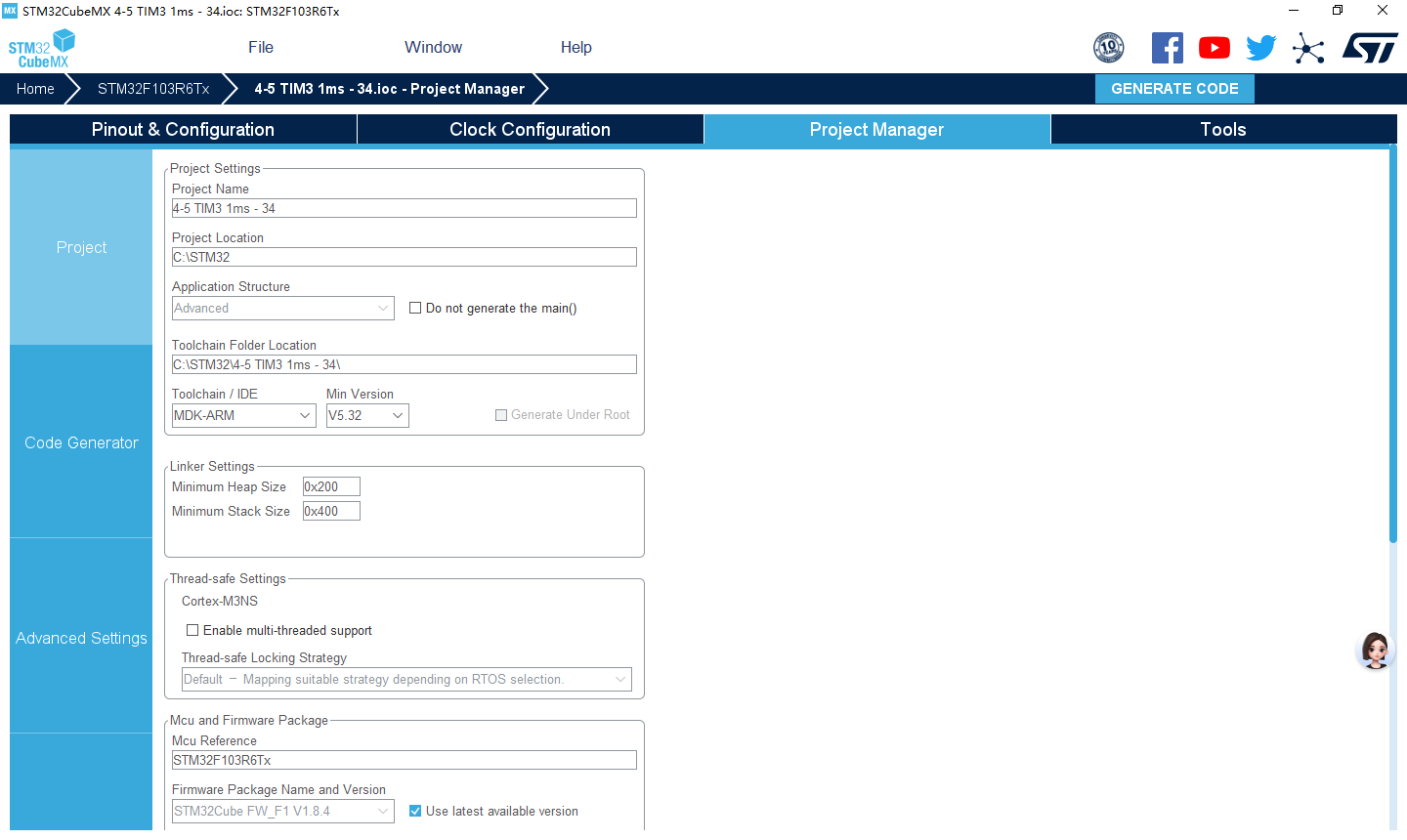Restore down the STM32CubeMX window
The width and height of the screenshot is (1407, 840).
click(x=1338, y=11)
